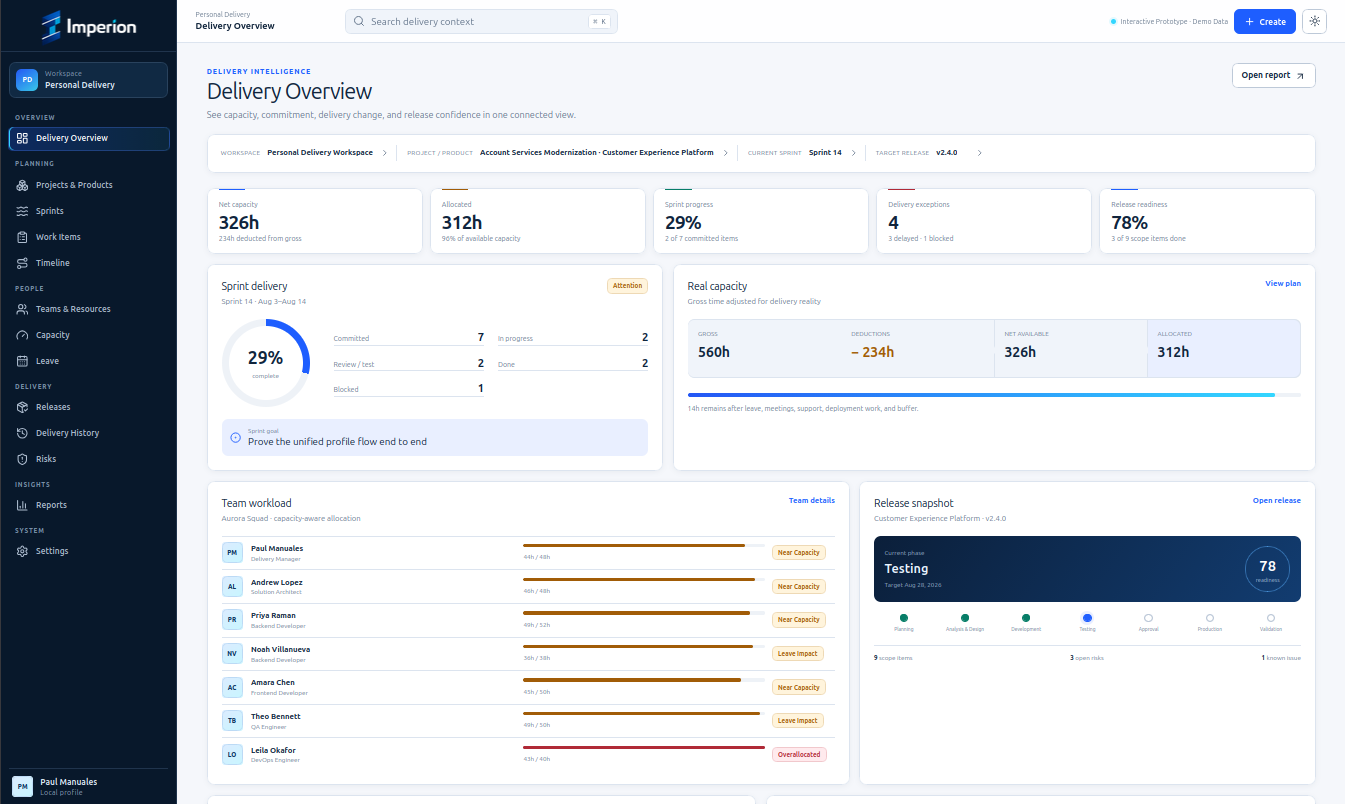The image size is (1345, 804).
Task: Follow the Team details link
Action: pos(811,500)
